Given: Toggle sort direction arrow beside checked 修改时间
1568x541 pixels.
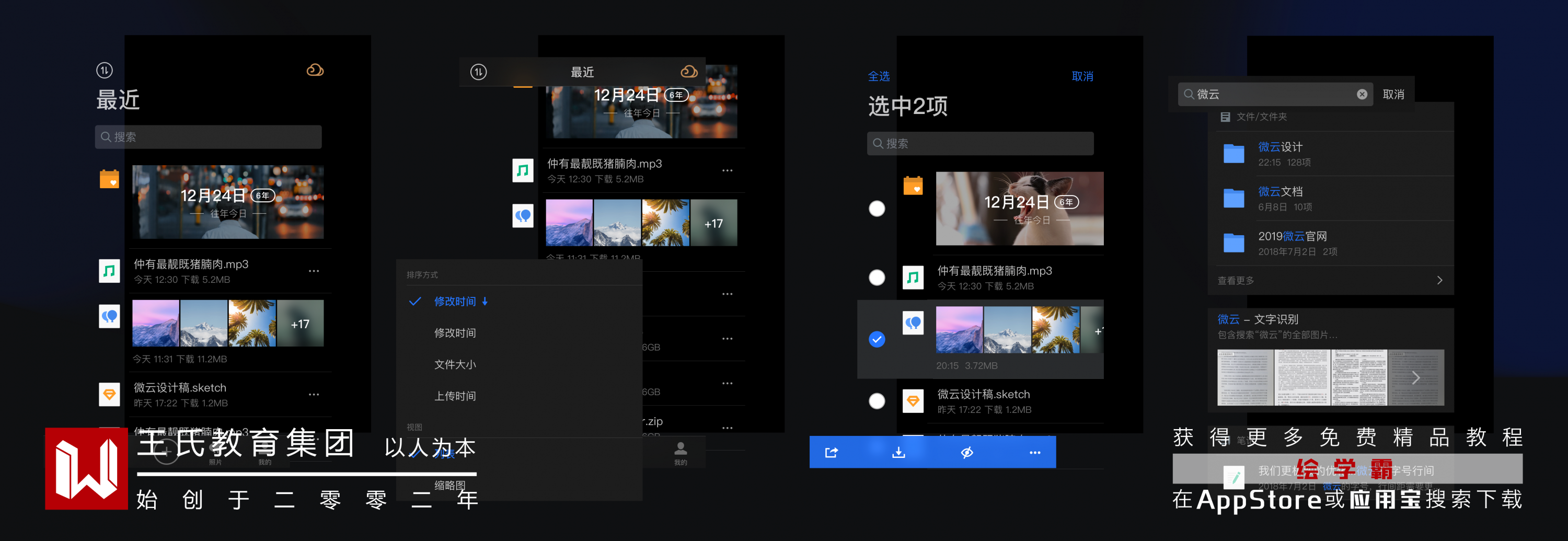Looking at the screenshot, I should [485, 301].
